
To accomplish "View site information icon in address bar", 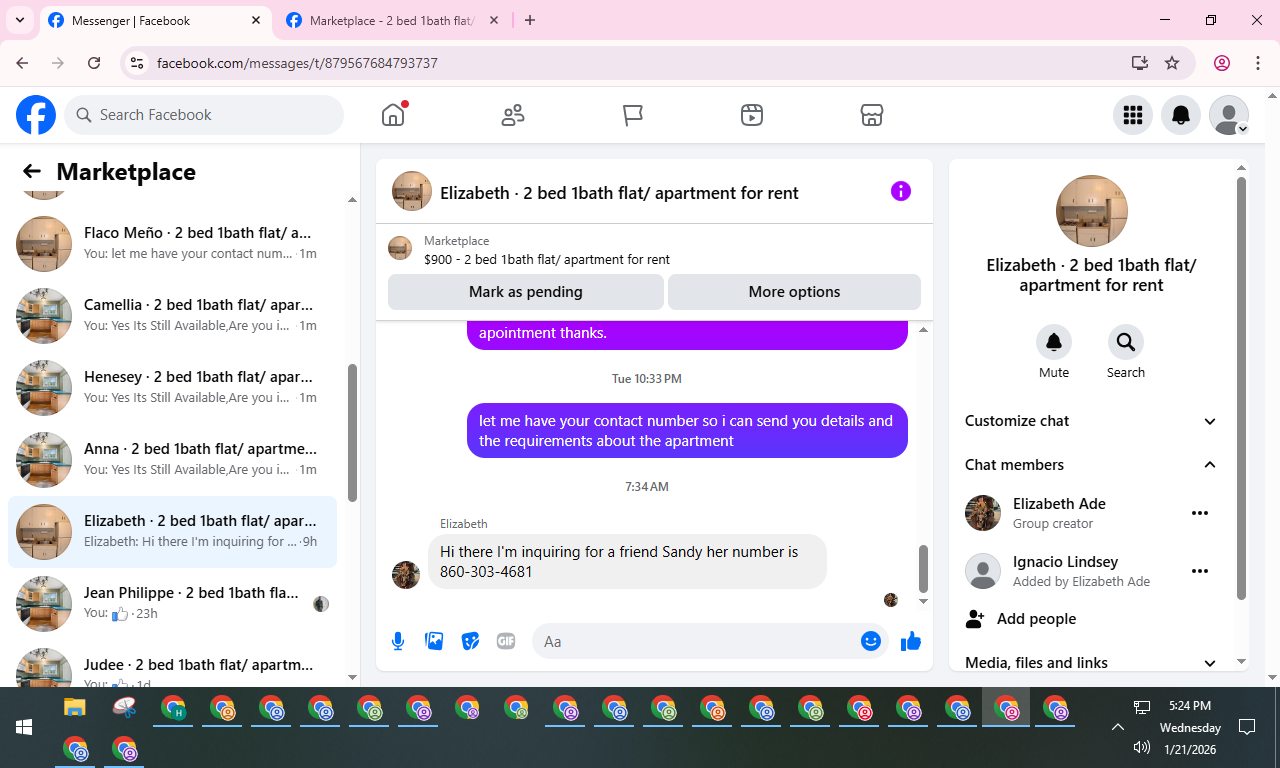I will 138,63.
